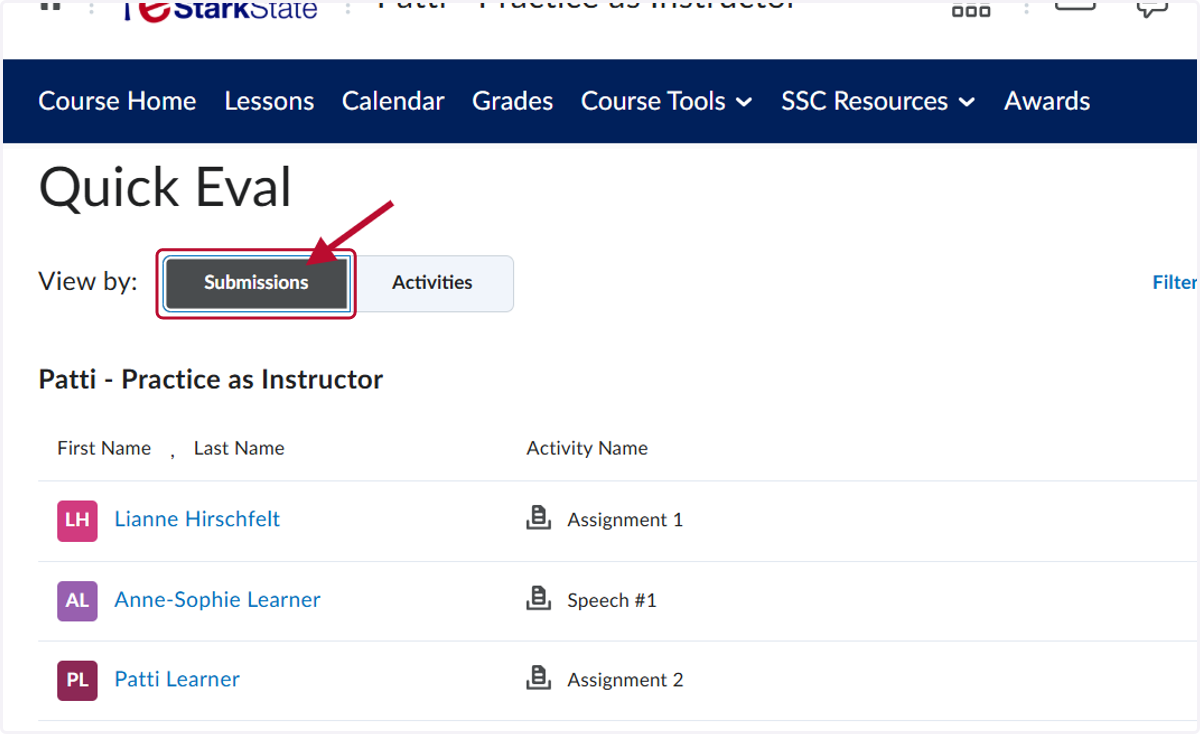This screenshot has width=1200, height=734.
Task: Click the assignment icon beside Assignment 1
Action: pyautogui.click(x=539, y=518)
